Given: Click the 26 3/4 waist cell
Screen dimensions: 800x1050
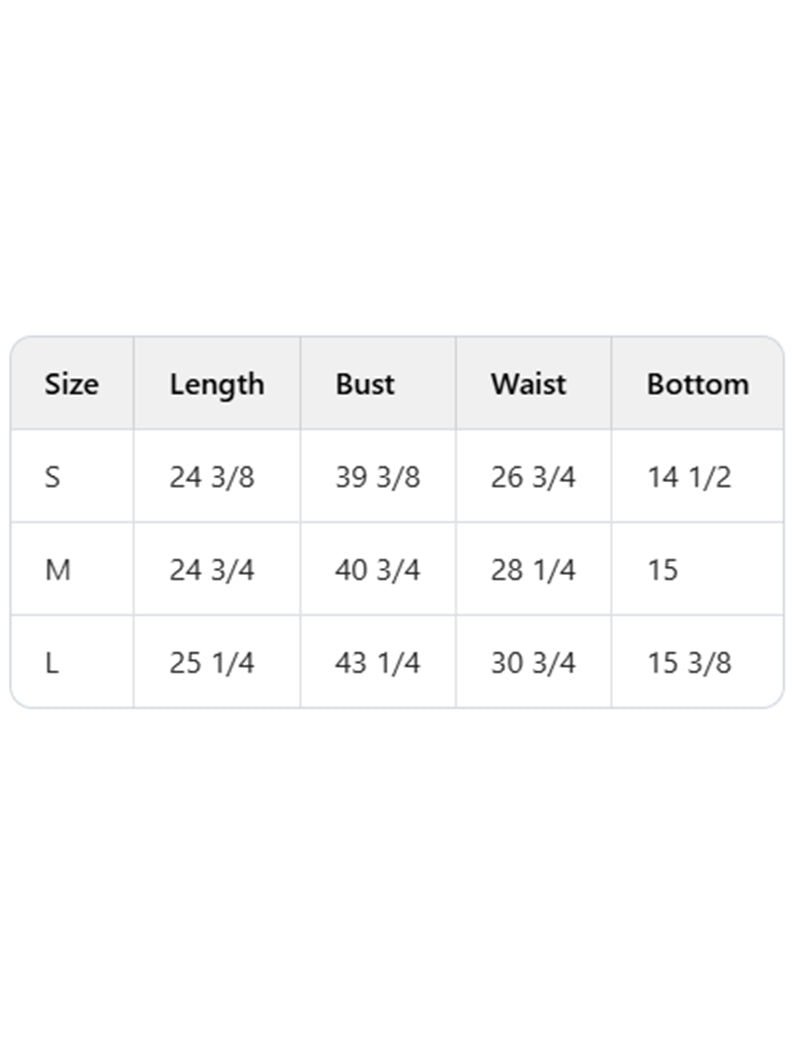Looking at the screenshot, I should point(533,477).
